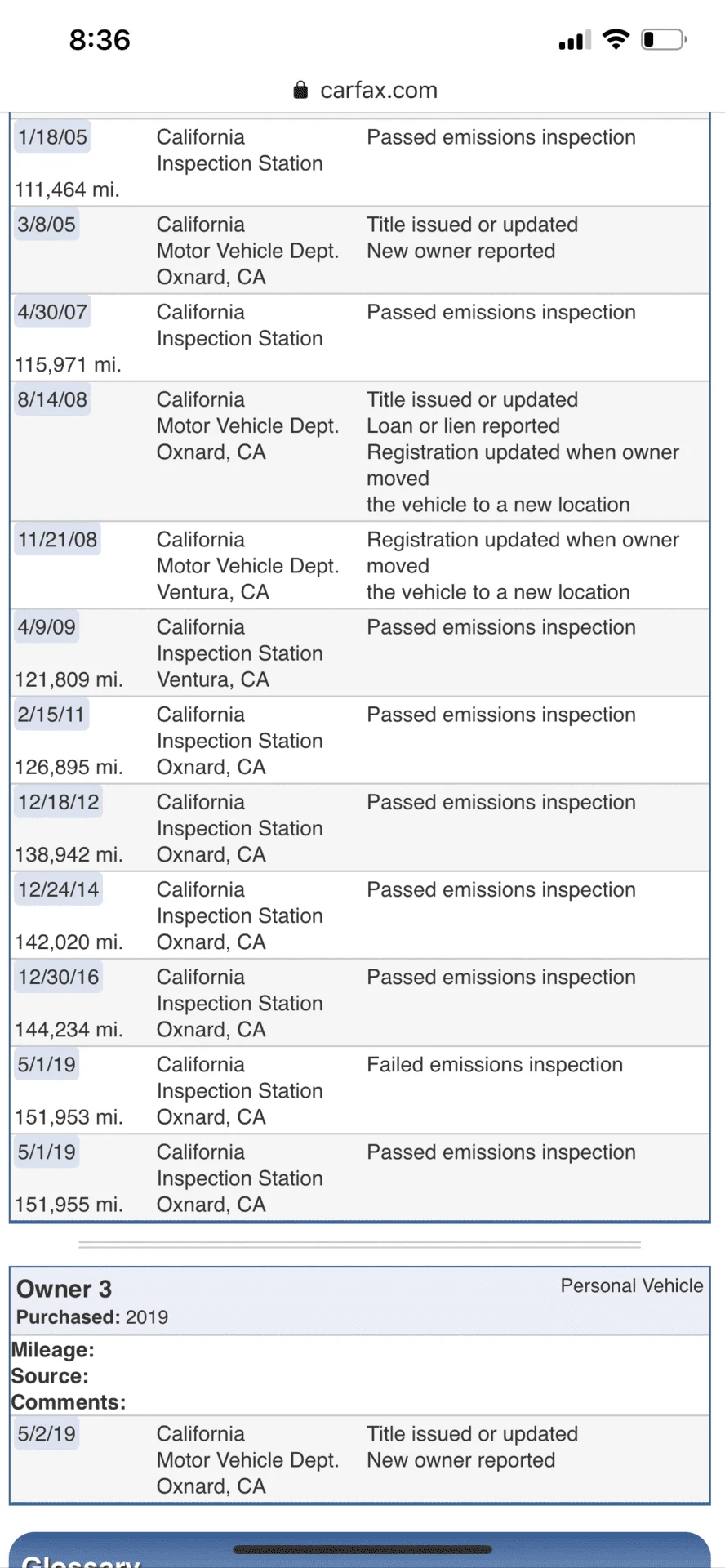Tap the 11/21/08 date label
725x1568 pixels.
pyautogui.click(x=57, y=540)
